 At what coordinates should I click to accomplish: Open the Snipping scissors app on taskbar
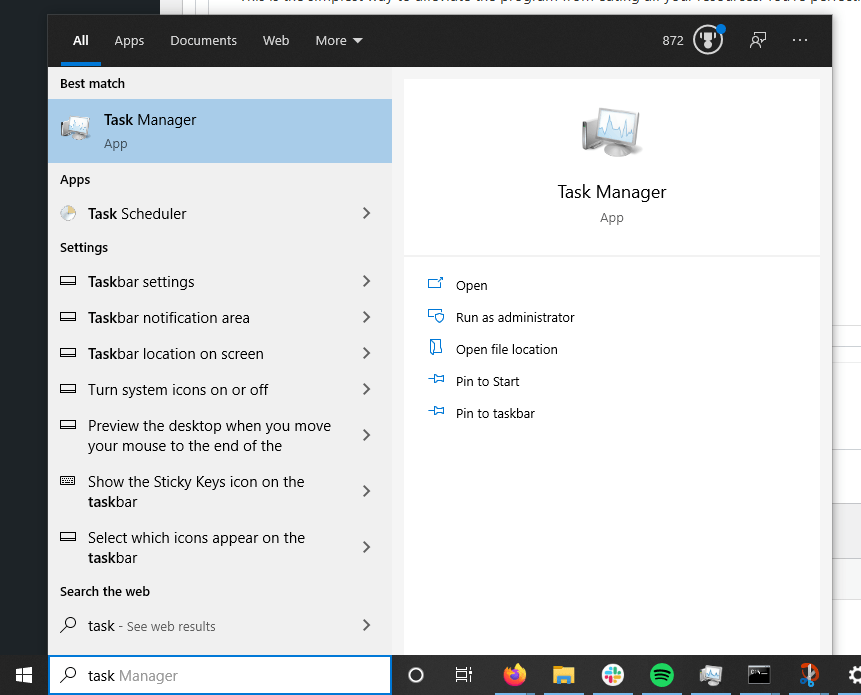pyautogui.click(x=808, y=675)
